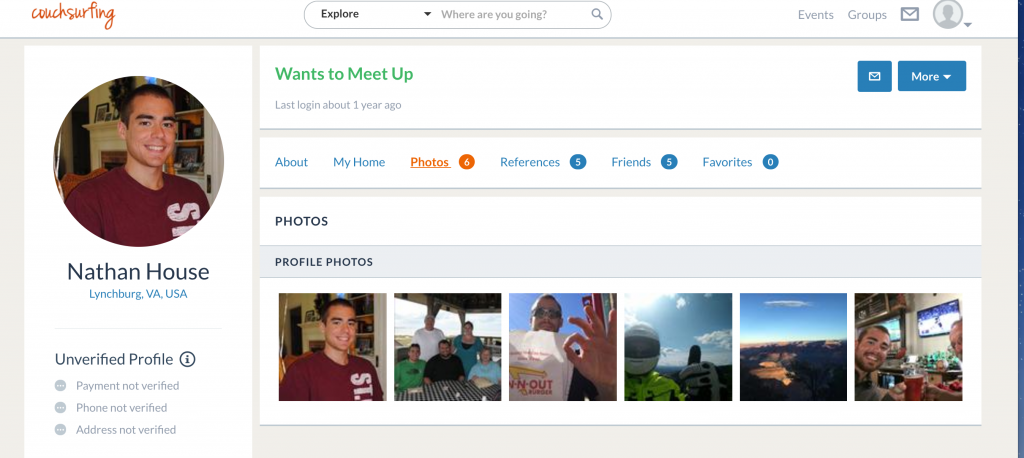
Task: Type in the Where are you going field
Action: click(512, 15)
